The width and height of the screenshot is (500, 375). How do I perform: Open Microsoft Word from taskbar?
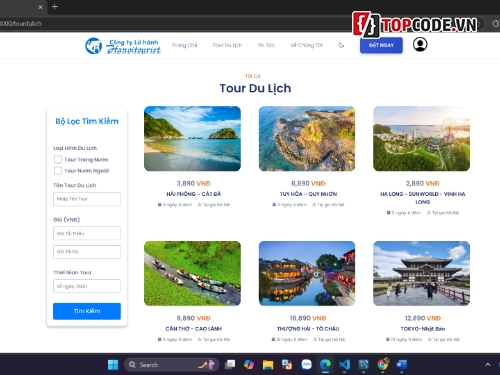coord(402,365)
